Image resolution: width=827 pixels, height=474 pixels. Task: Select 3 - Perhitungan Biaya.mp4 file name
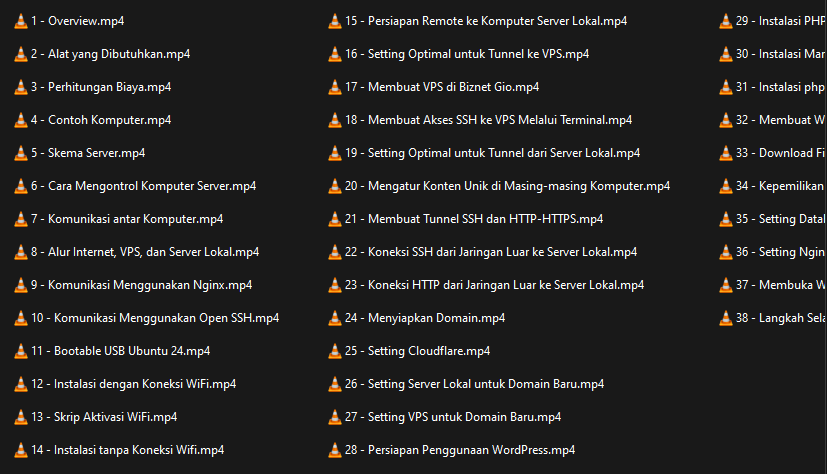(x=101, y=87)
